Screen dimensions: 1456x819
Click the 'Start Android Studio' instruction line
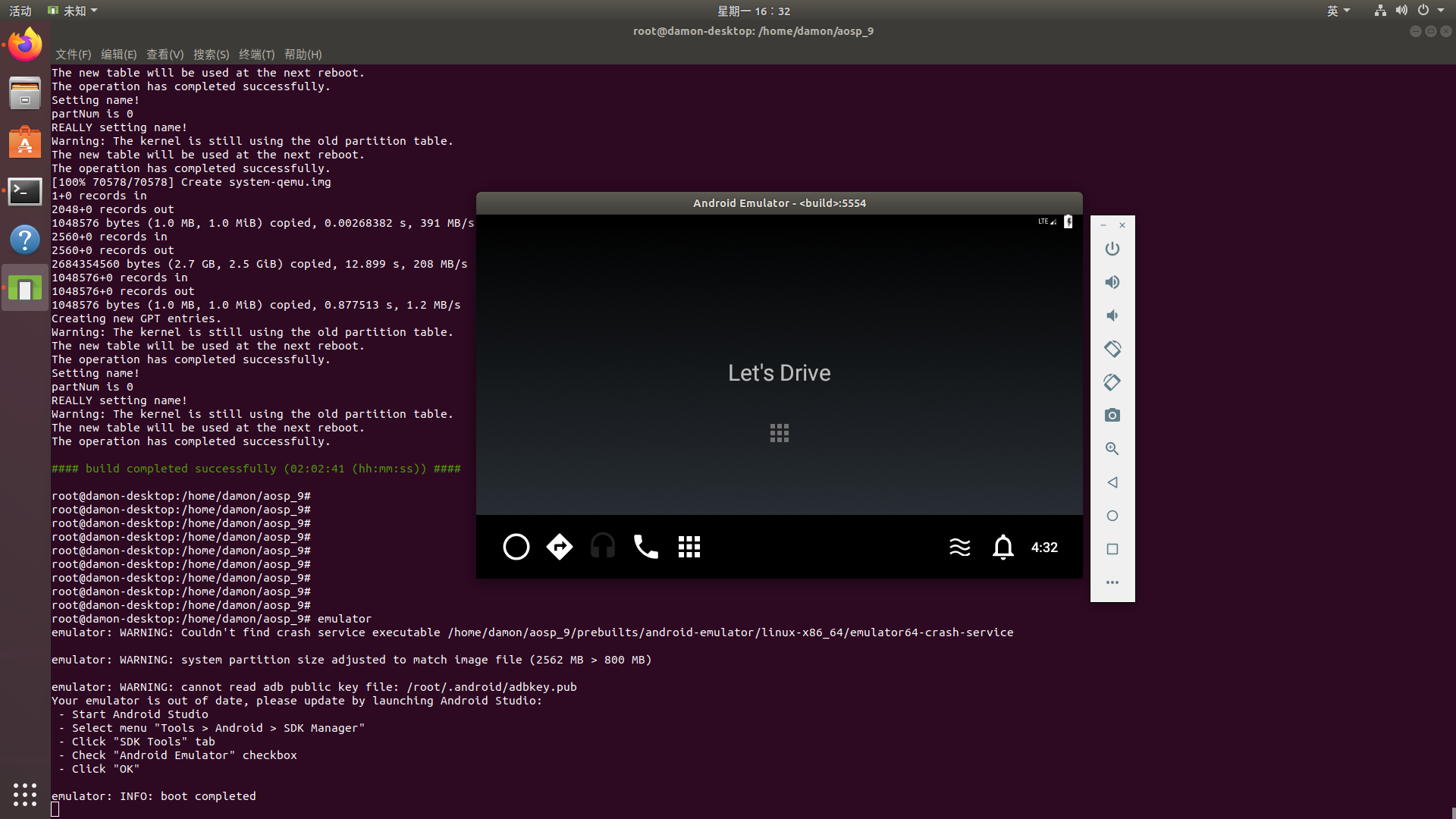click(133, 714)
